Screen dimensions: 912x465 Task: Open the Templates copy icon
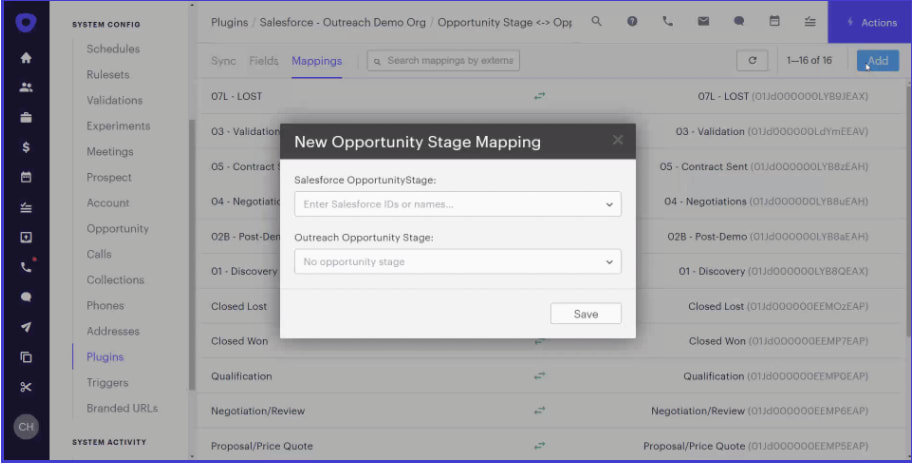click(x=26, y=357)
